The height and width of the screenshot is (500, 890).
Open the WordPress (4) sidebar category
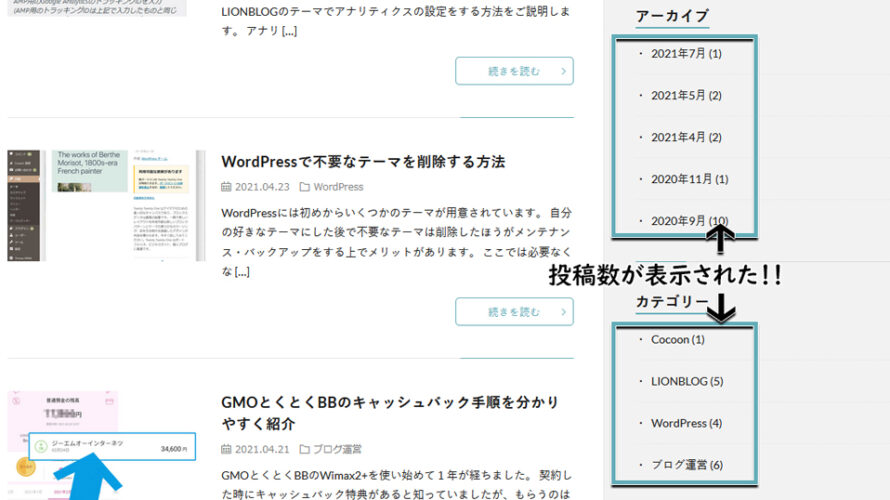(686, 423)
